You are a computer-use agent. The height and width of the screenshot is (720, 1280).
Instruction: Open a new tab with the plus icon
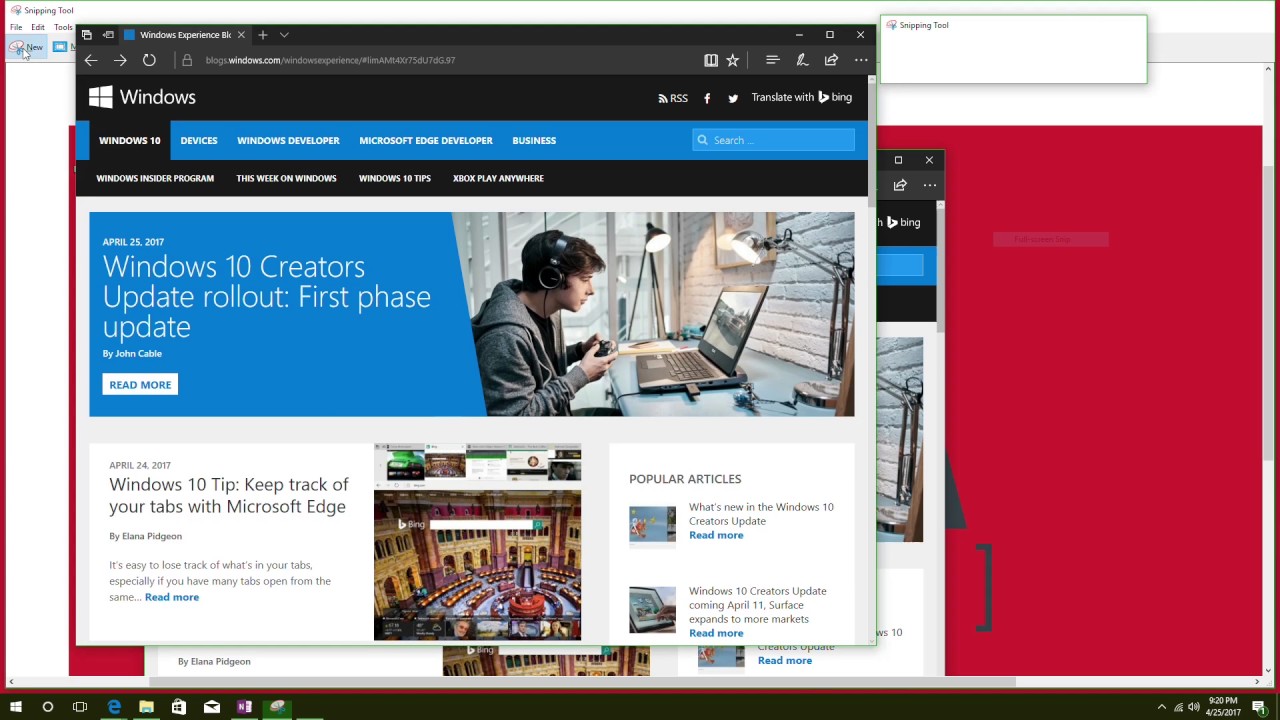click(x=263, y=35)
